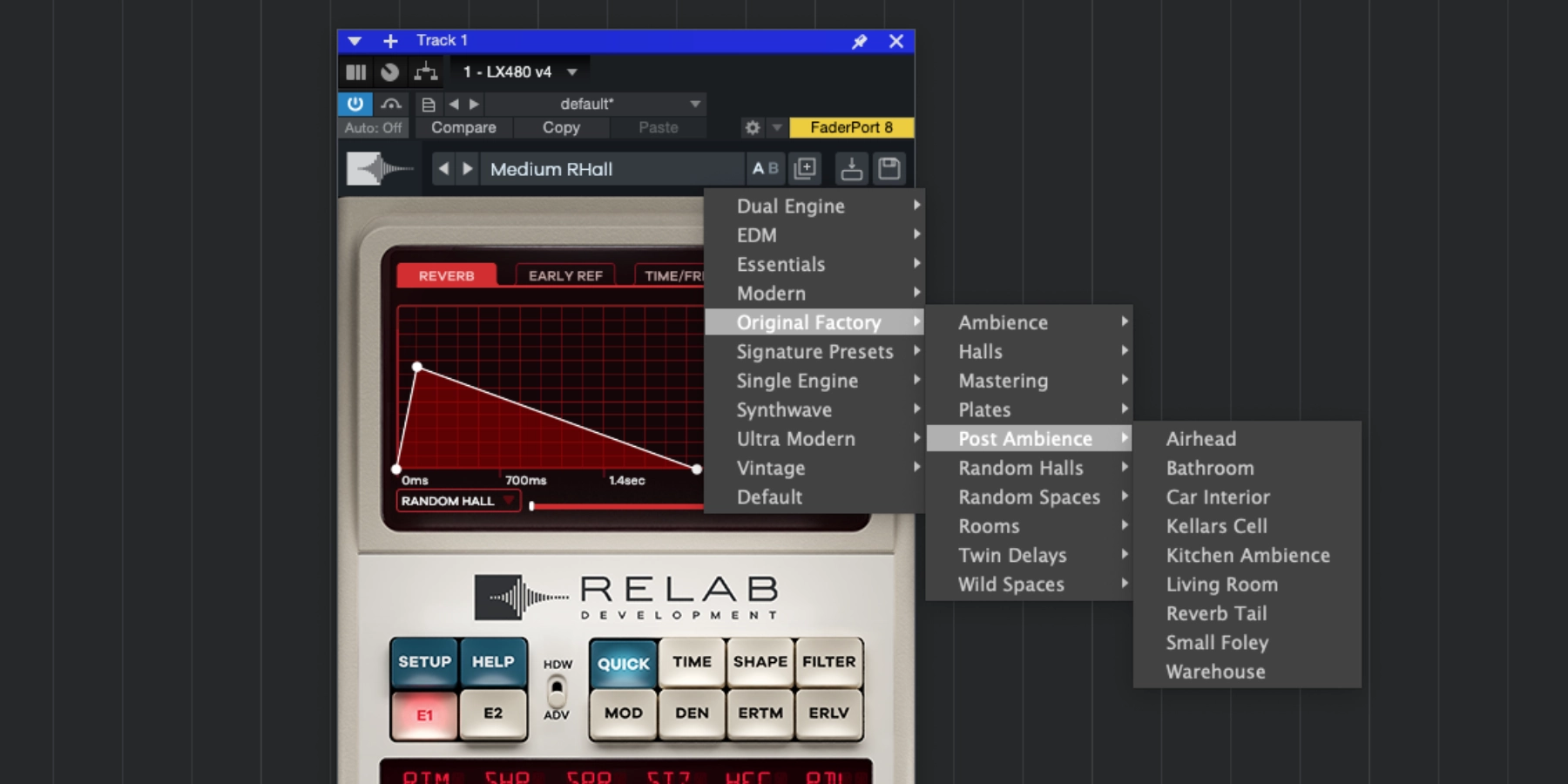
Task: Open the plugin settings gear icon
Action: click(x=753, y=128)
